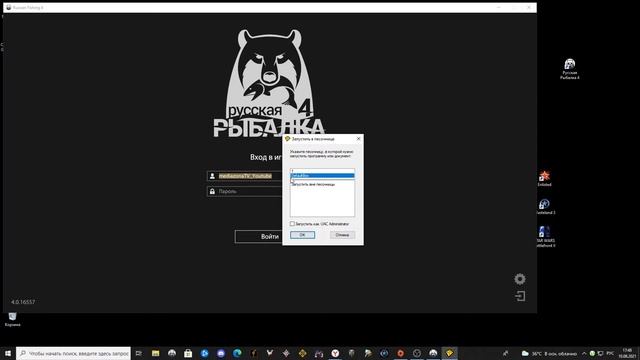The height and width of the screenshot is (360, 640).
Task: Select Корзина recycle bin icon
Action: tap(12, 319)
